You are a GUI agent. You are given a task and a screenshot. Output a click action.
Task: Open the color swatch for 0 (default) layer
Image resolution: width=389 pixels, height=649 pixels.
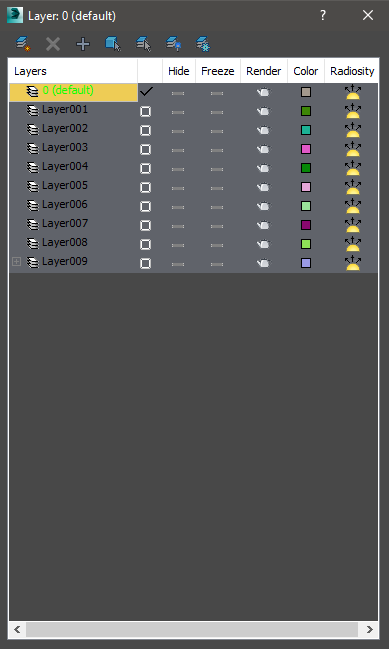(306, 92)
